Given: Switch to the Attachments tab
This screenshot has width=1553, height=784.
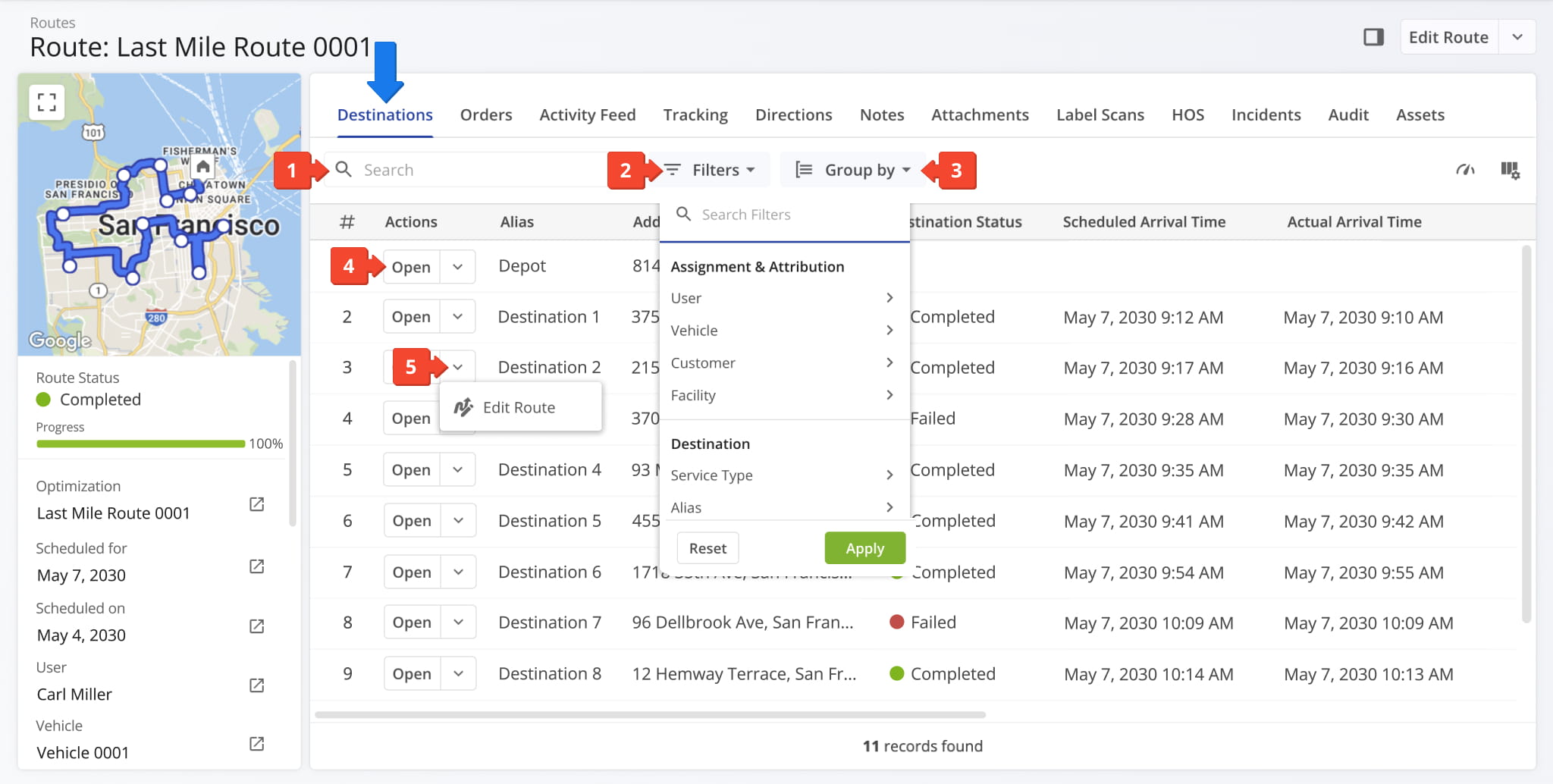Looking at the screenshot, I should (x=980, y=115).
